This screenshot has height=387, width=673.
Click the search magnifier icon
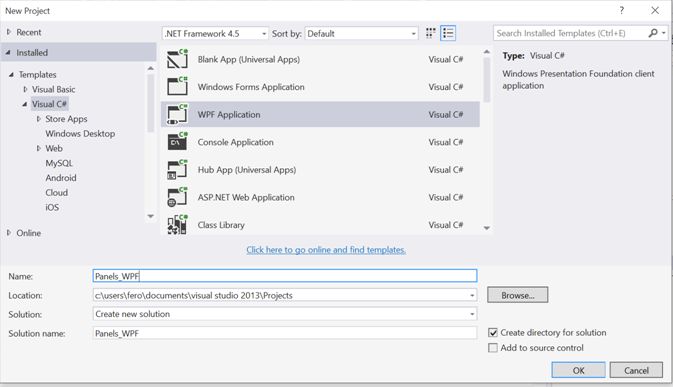tap(653, 33)
